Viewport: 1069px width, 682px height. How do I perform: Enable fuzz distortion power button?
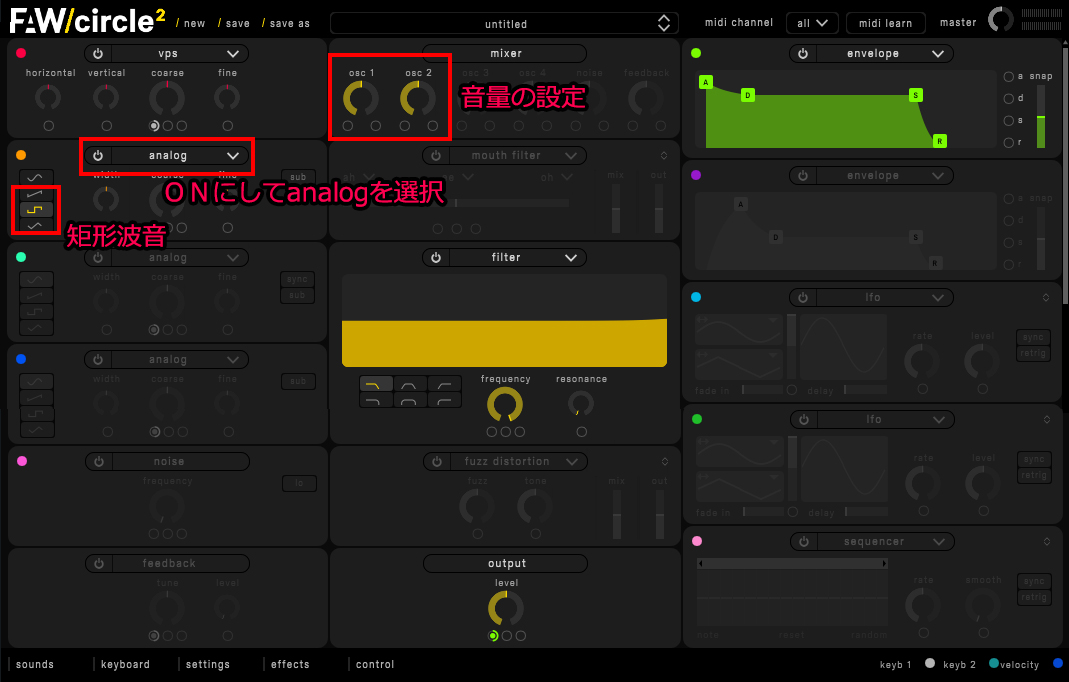[x=437, y=462]
